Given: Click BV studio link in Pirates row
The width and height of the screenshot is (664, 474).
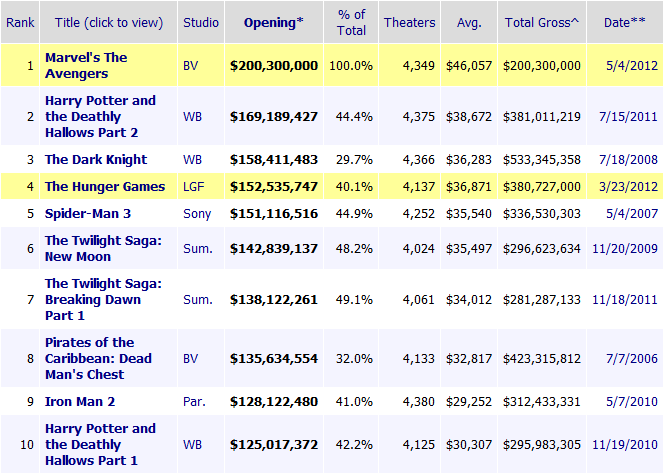Looking at the screenshot, I should click(191, 359).
